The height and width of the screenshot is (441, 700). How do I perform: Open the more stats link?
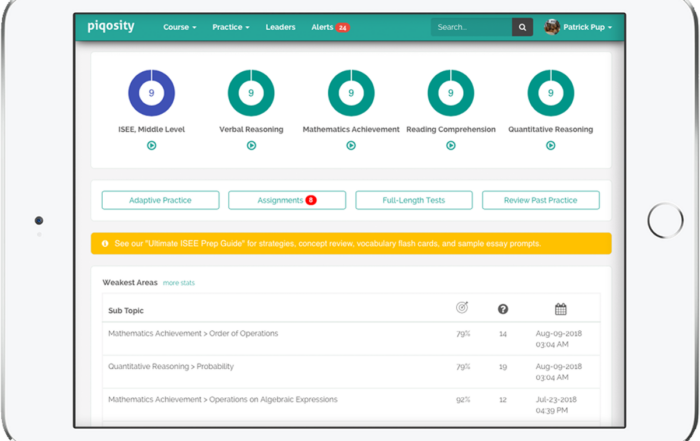pos(179,283)
